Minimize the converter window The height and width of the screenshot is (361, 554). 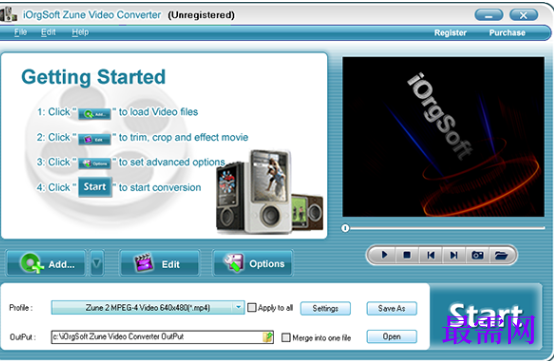point(489,15)
